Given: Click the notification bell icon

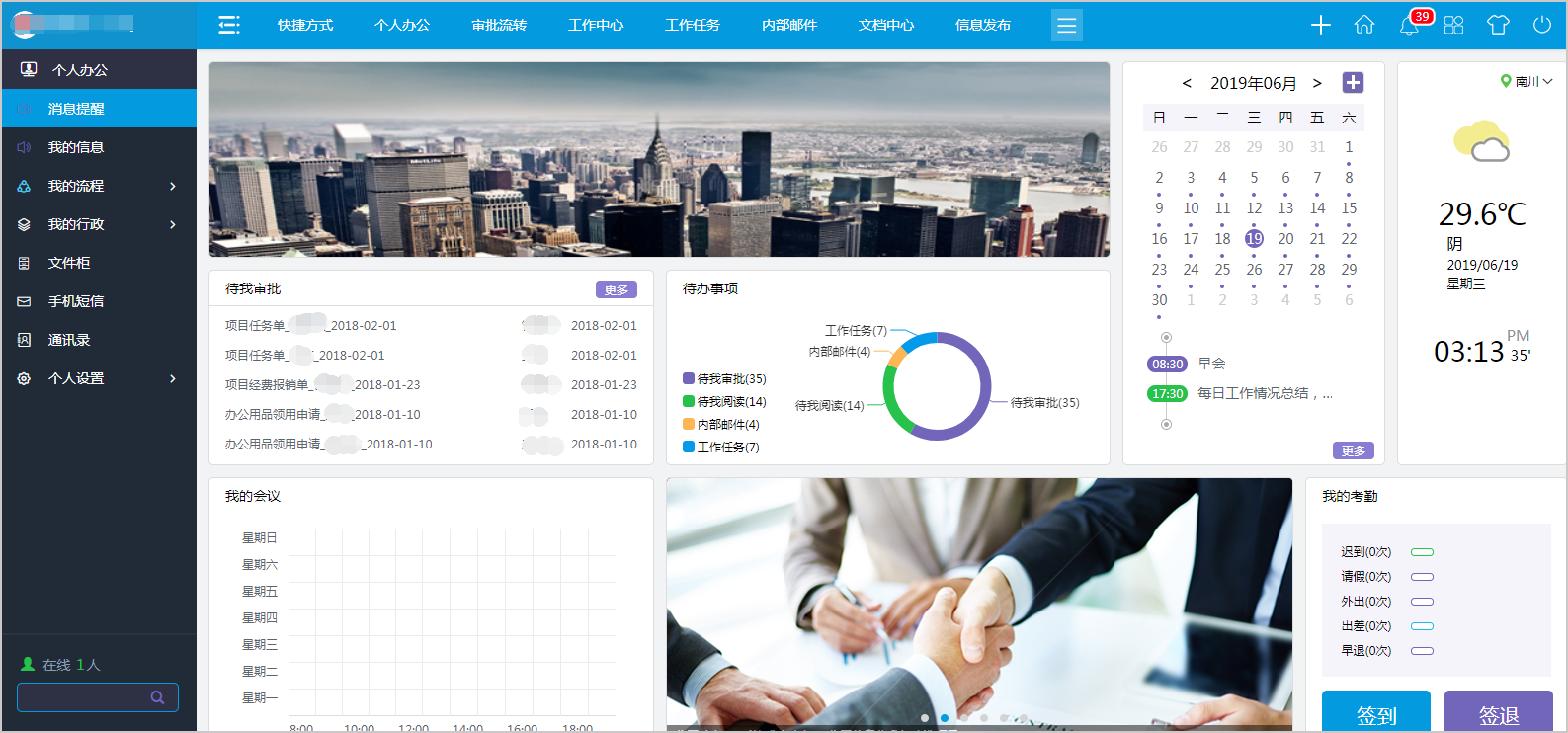Looking at the screenshot, I should click(x=1409, y=26).
